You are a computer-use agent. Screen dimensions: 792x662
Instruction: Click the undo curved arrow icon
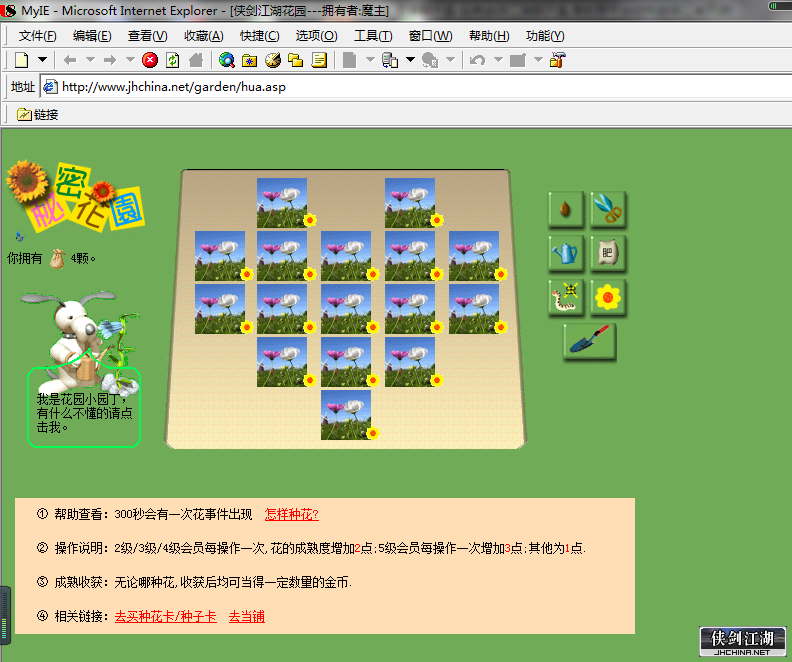pos(477,61)
